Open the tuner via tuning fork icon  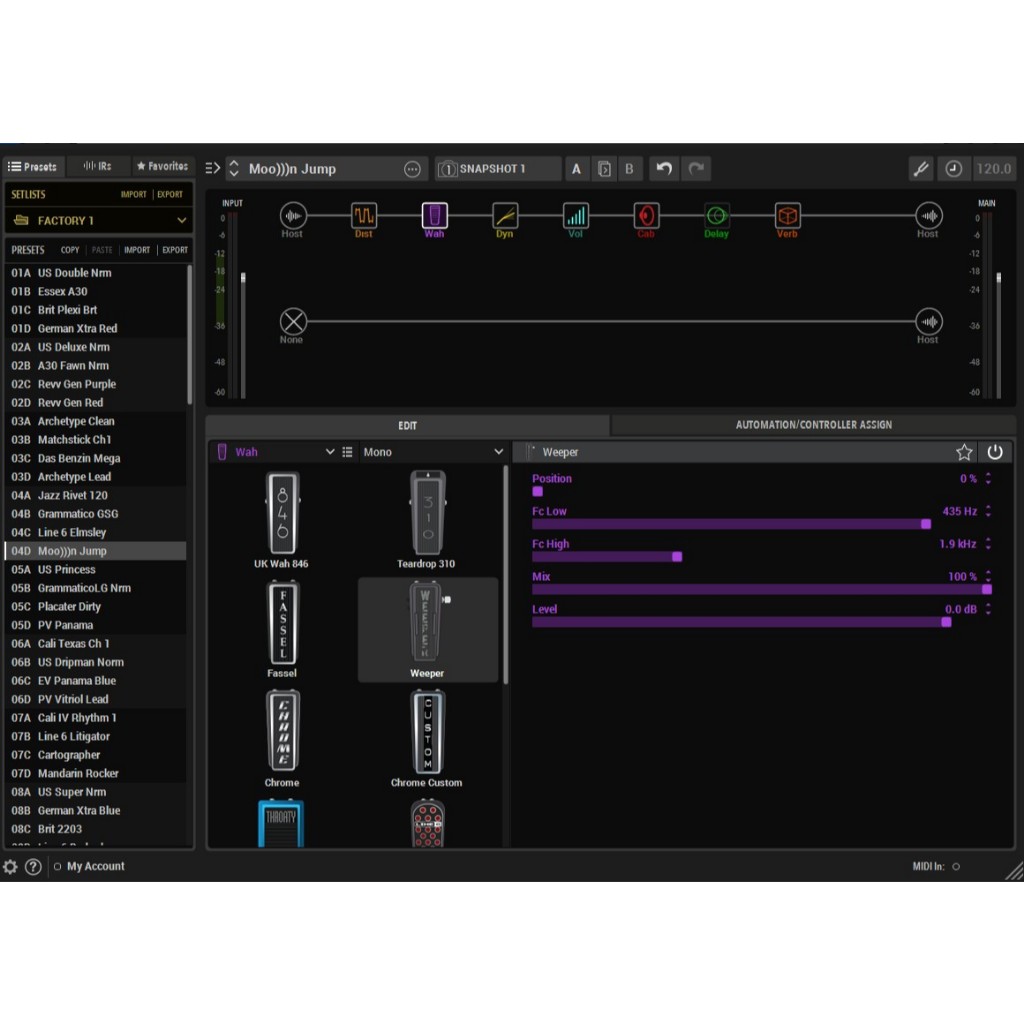921,169
